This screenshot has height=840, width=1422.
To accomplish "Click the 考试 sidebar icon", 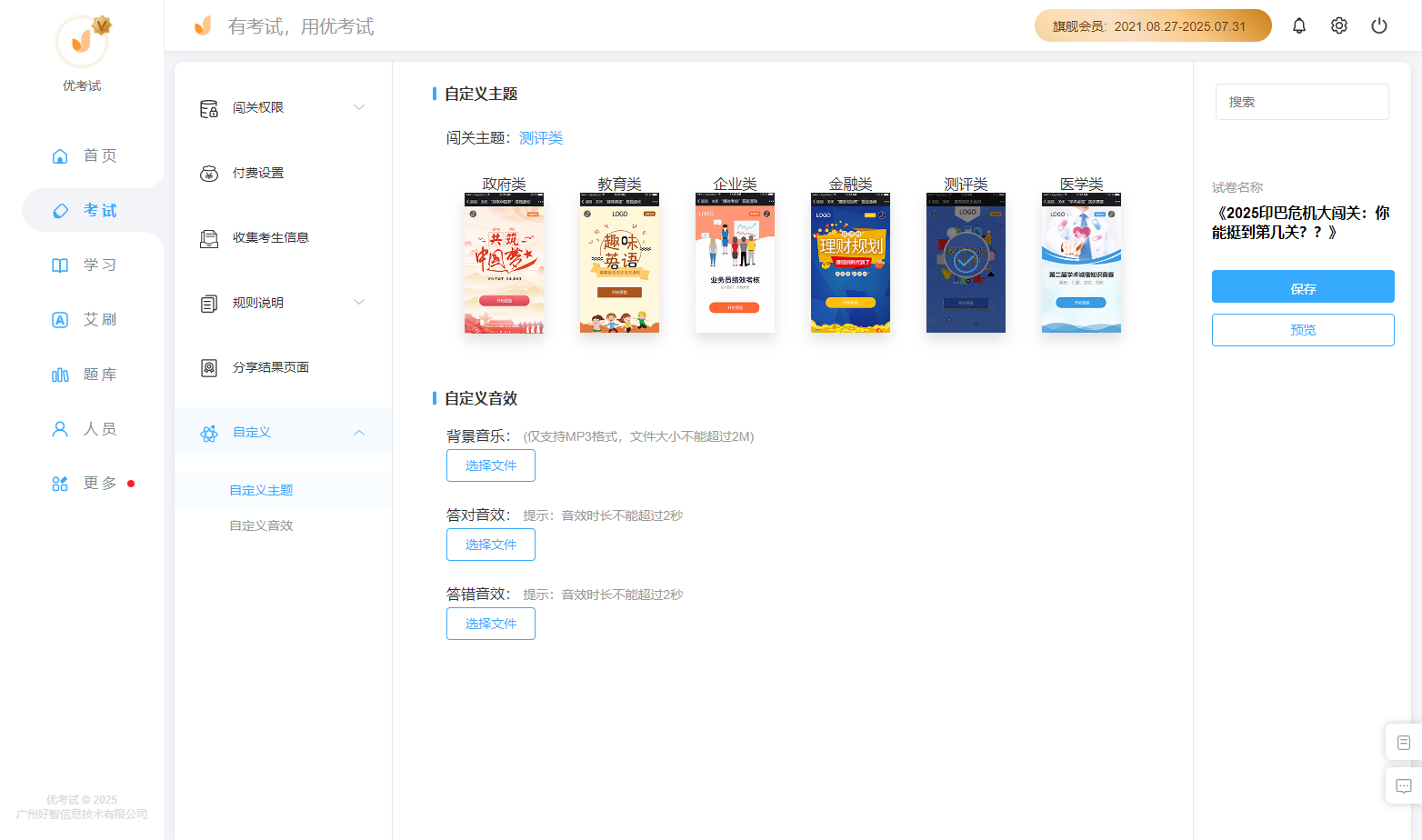I will (x=60, y=211).
